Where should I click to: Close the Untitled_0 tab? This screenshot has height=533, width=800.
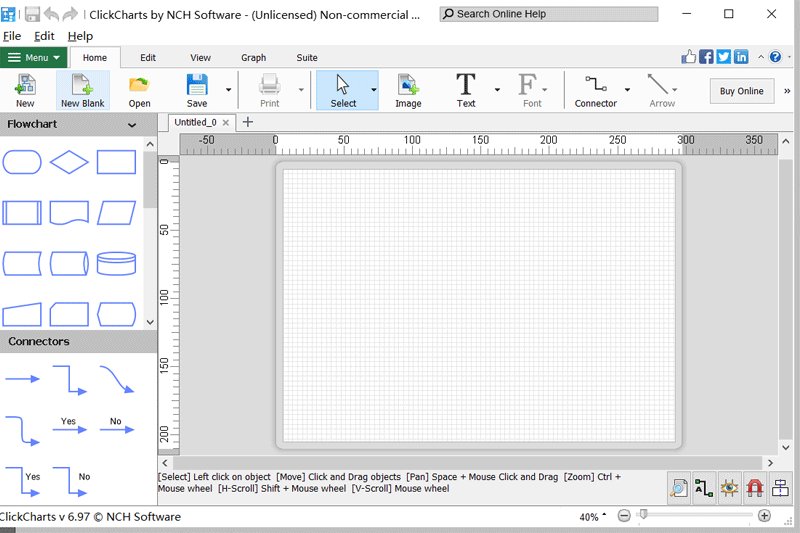click(x=226, y=122)
